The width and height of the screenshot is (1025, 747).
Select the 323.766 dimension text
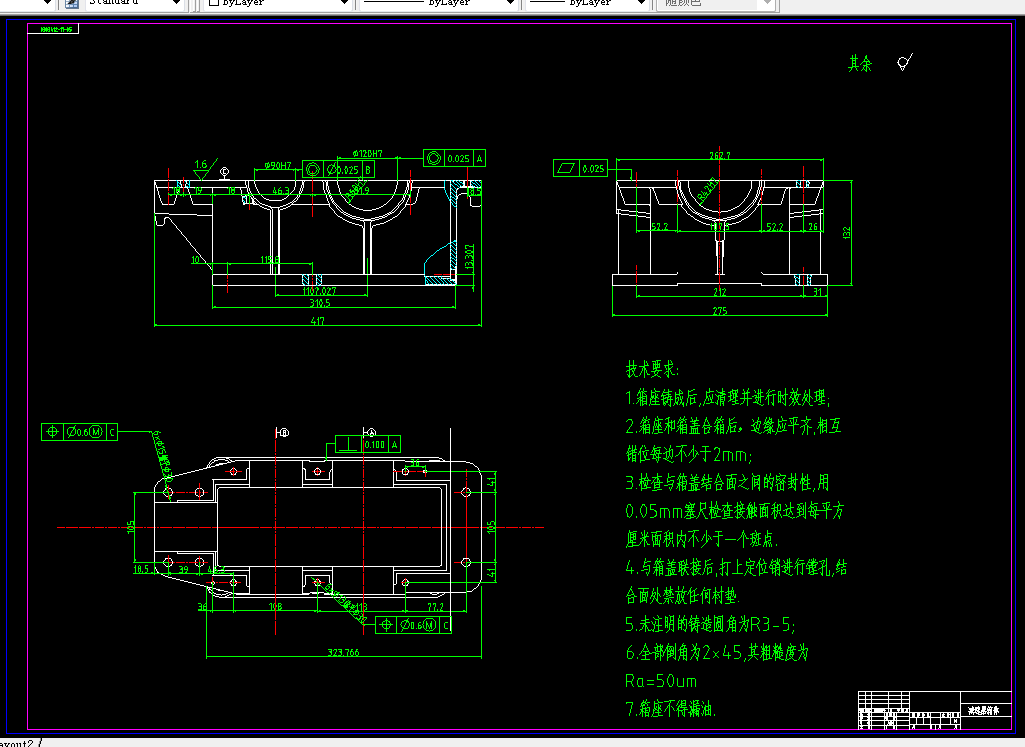click(x=343, y=652)
